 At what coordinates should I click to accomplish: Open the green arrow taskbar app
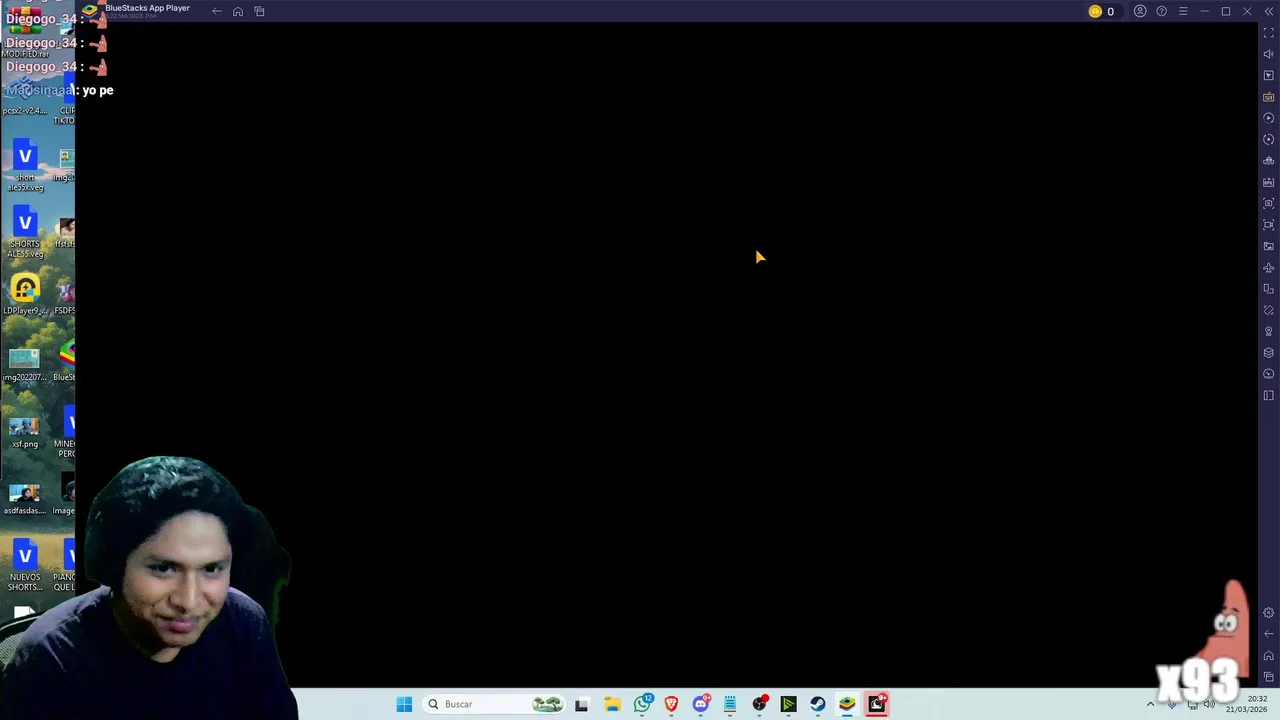pos(789,704)
